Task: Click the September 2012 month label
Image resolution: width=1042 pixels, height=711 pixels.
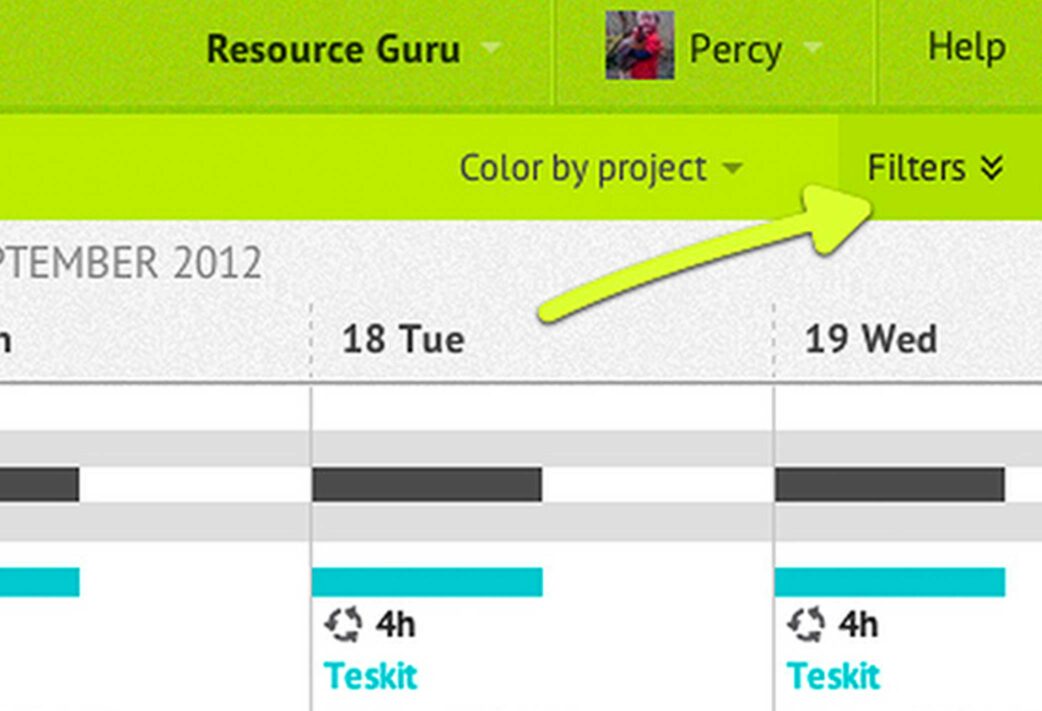Action: [131, 263]
